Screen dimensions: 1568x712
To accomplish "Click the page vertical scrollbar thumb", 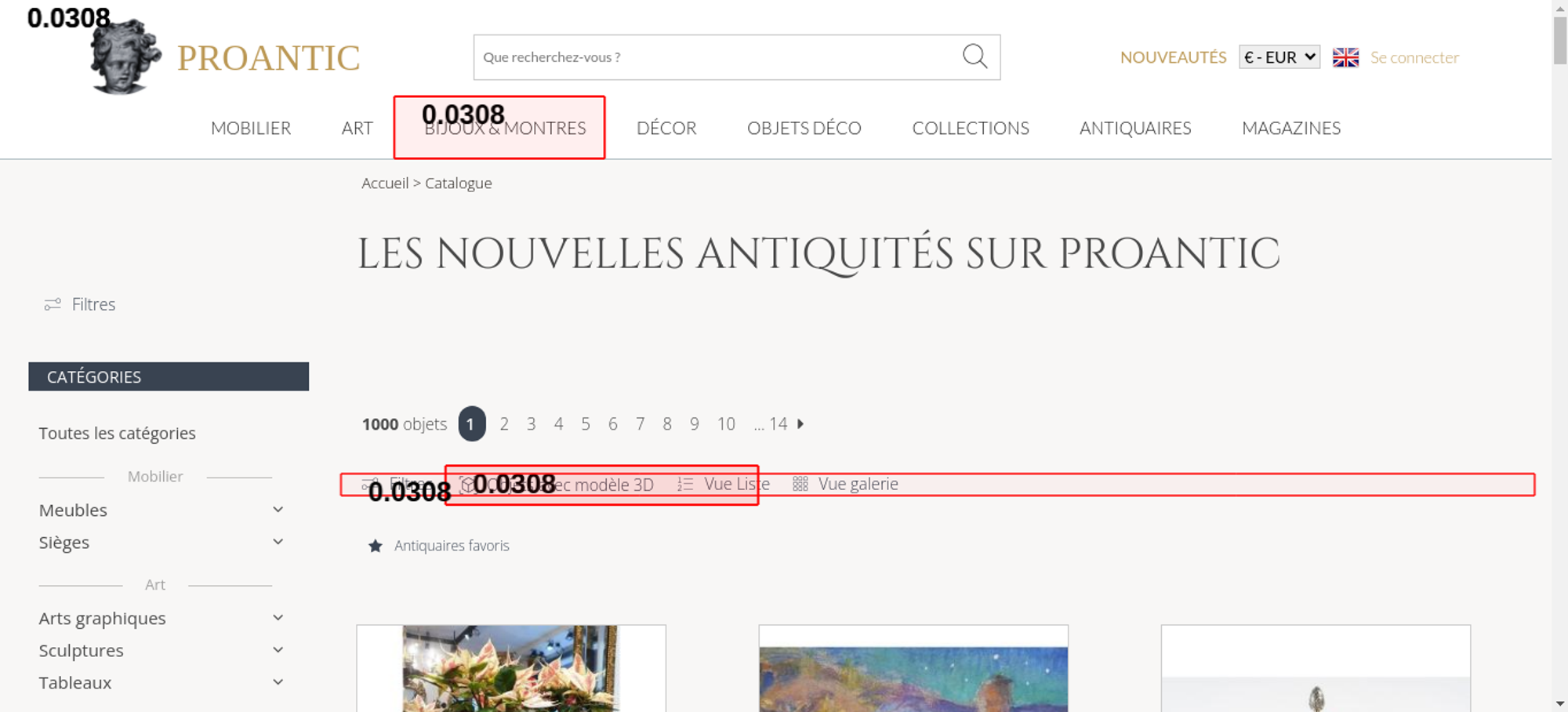I will pos(1560,39).
